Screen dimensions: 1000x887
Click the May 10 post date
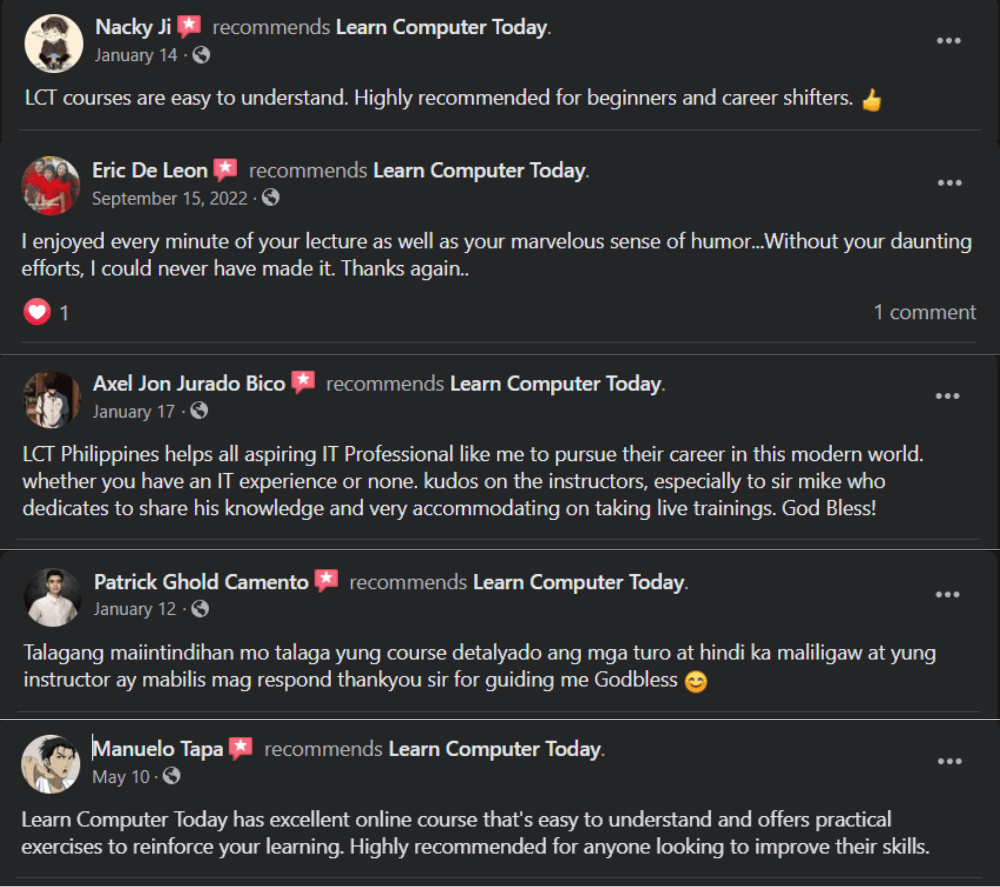click(x=120, y=776)
